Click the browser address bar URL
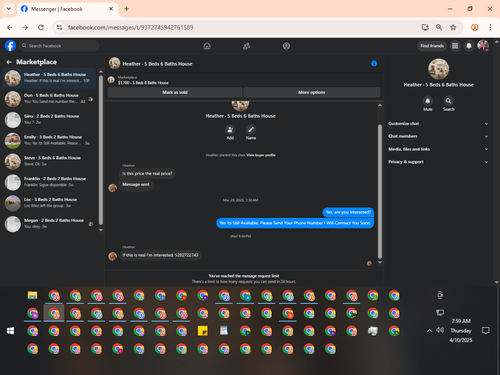Viewport: 500px width, 375px height. pyautogui.click(x=130, y=27)
